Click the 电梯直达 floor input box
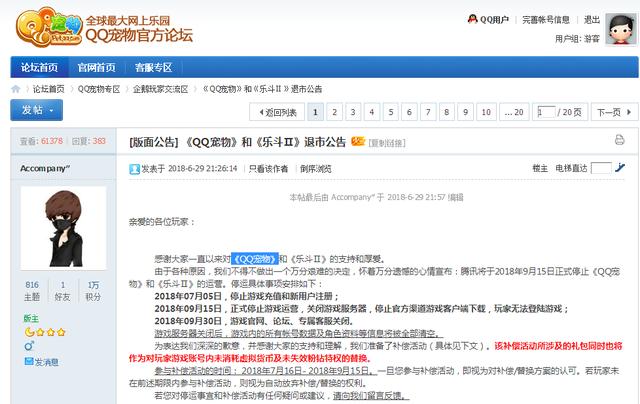This screenshot has width=640, height=404. coord(601,168)
